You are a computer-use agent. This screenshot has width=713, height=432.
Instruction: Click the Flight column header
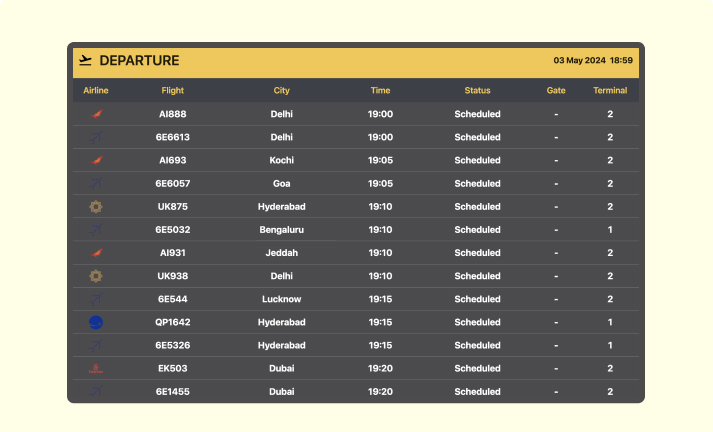tap(173, 90)
